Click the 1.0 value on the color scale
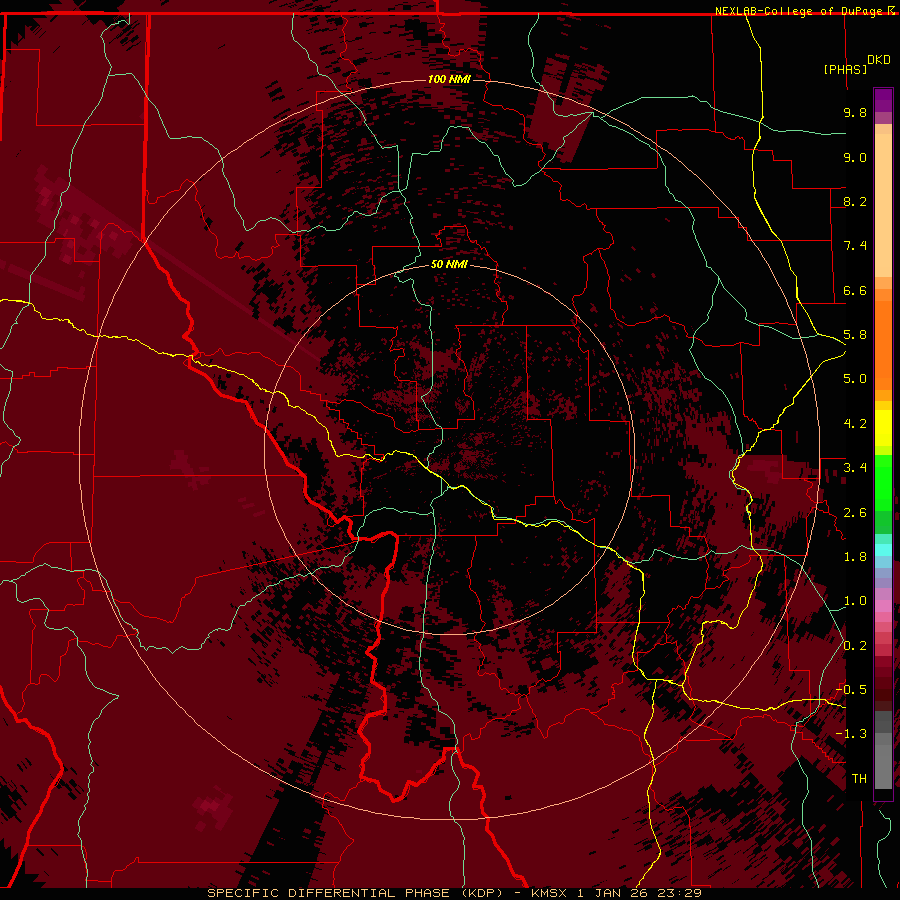The height and width of the screenshot is (900, 900). coord(855,601)
